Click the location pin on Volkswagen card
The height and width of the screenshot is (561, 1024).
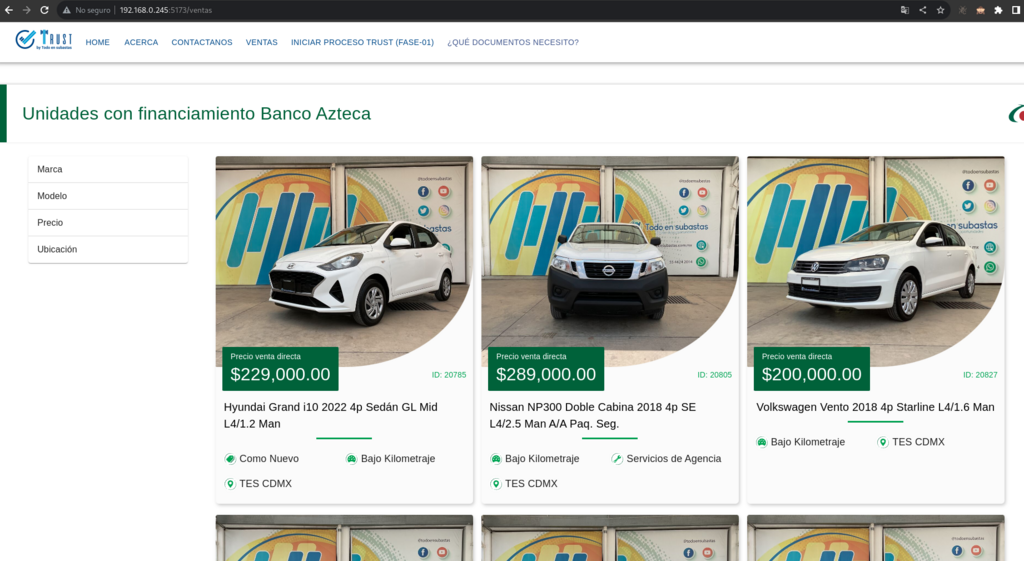click(882, 442)
